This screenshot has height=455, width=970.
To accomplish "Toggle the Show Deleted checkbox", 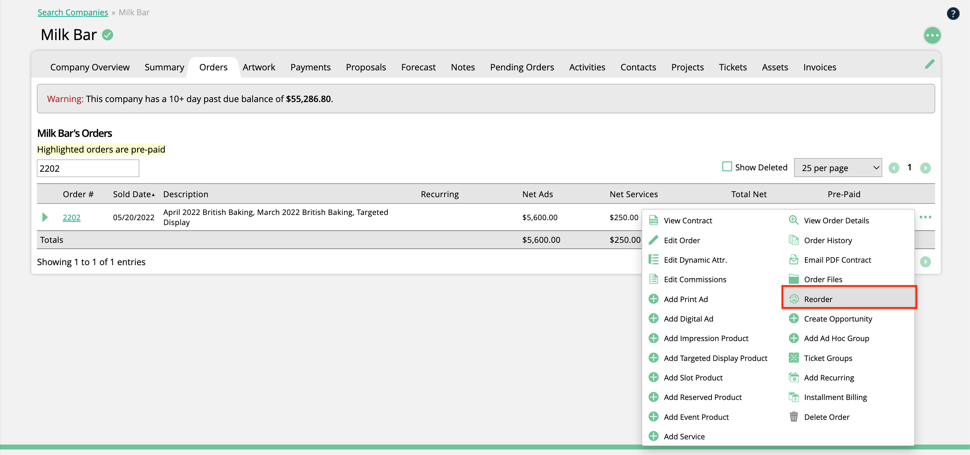I will pos(728,167).
